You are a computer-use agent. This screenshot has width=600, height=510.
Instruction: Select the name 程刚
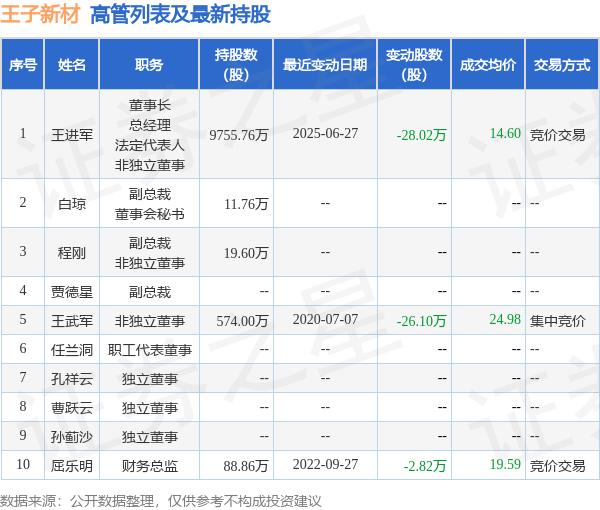coord(72,253)
